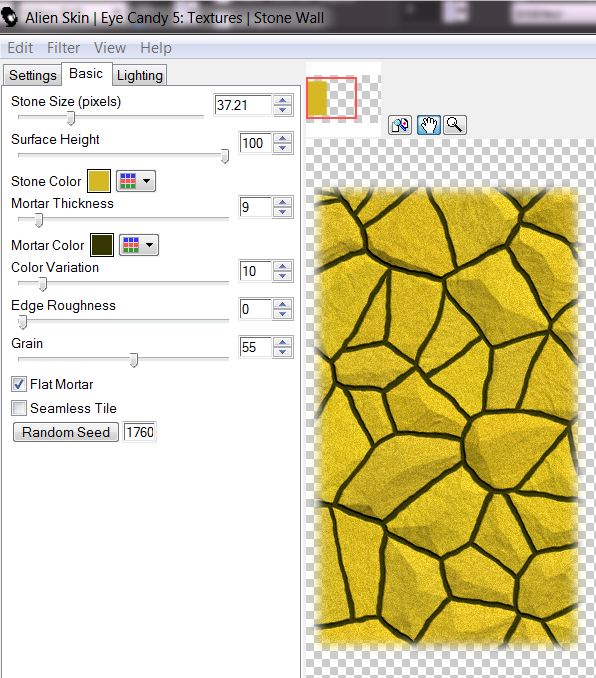Image resolution: width=596 pixels, height=678 pixels.
Task: Increase Mortar Thickness with up arrow
Action: pos(283,202)
